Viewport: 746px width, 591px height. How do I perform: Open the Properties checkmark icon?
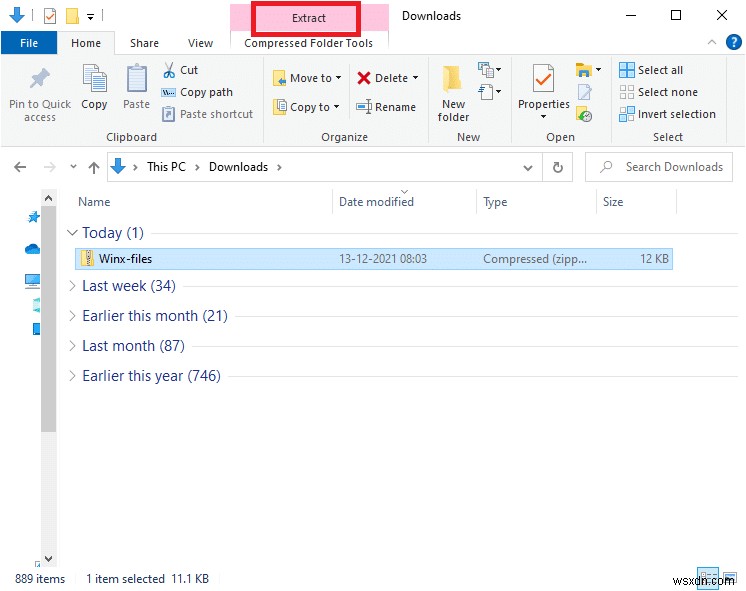tap(543, 78)
